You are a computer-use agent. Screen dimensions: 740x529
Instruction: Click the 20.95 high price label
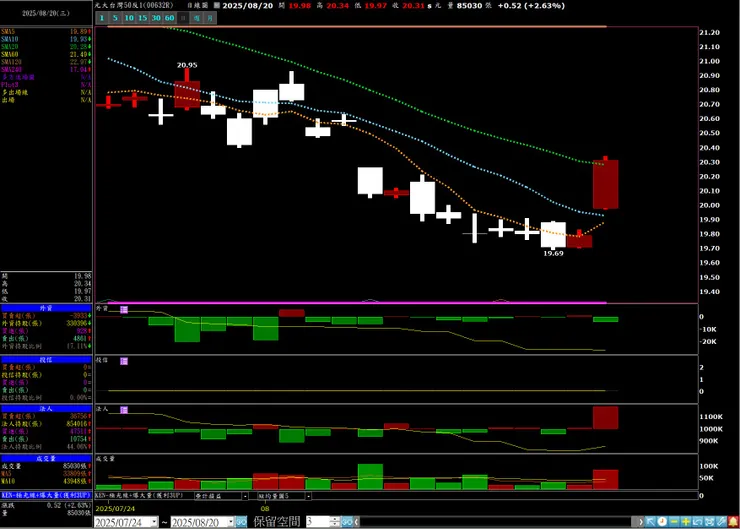[187, 65]
